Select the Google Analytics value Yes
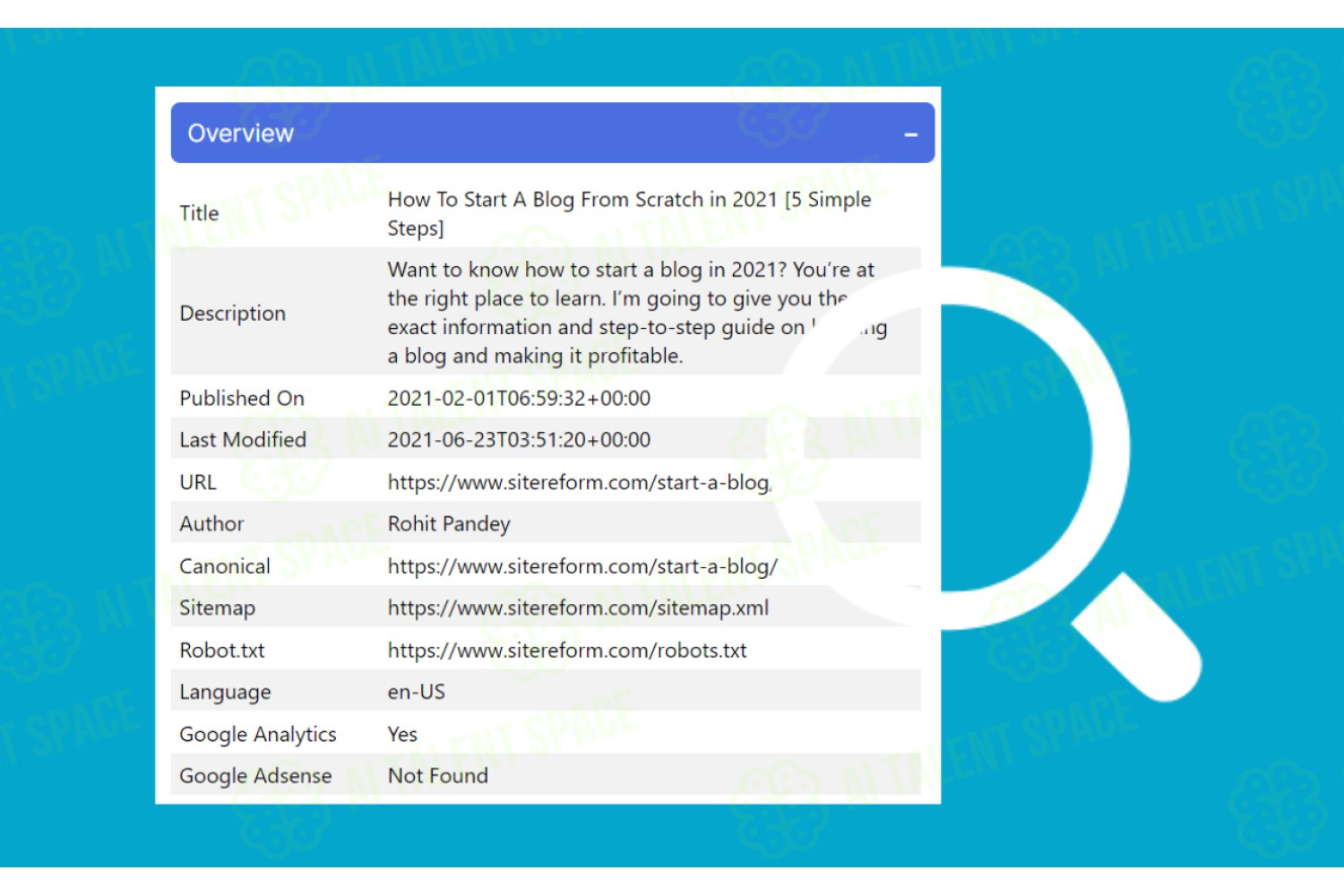Screen dimensions: 1344x896 coord(402,734)
